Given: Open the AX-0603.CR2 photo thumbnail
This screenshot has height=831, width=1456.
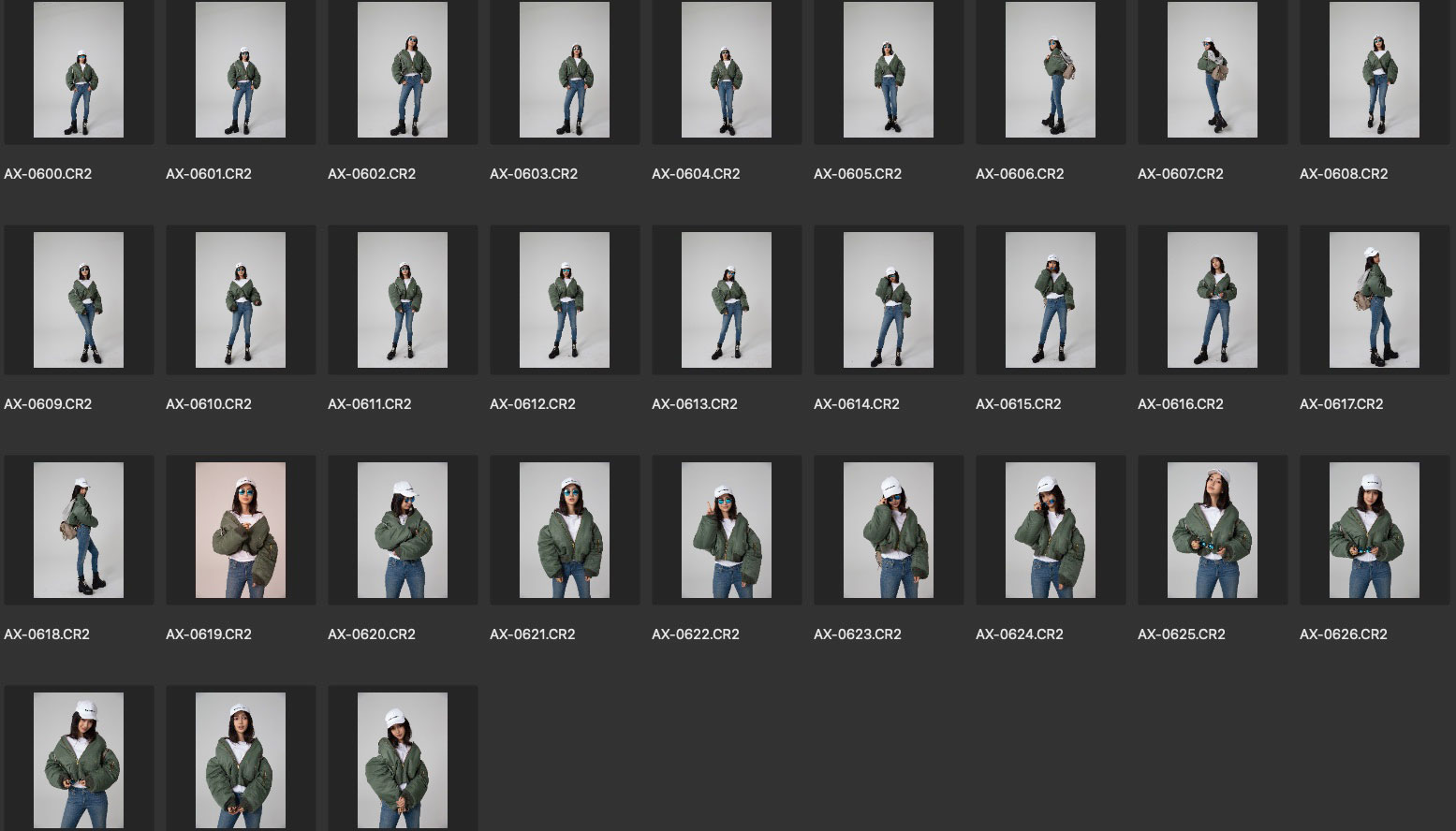Looking at the screenshot, I should coord(565,70).
